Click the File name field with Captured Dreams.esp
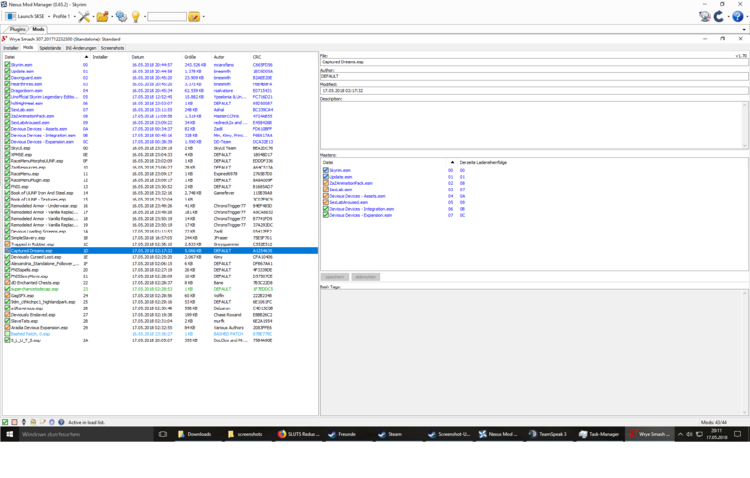Screen dimensions: 750x478 point(534,62)
